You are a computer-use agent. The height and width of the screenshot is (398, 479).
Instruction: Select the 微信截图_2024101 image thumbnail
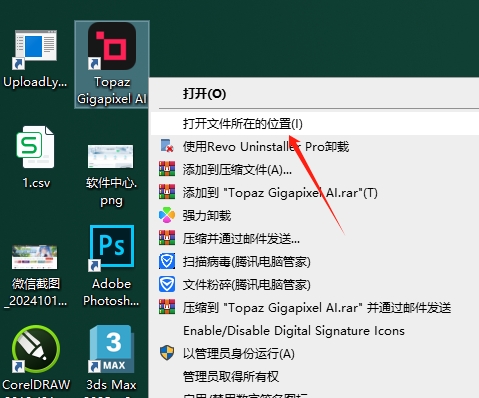[x=35, y=257]
